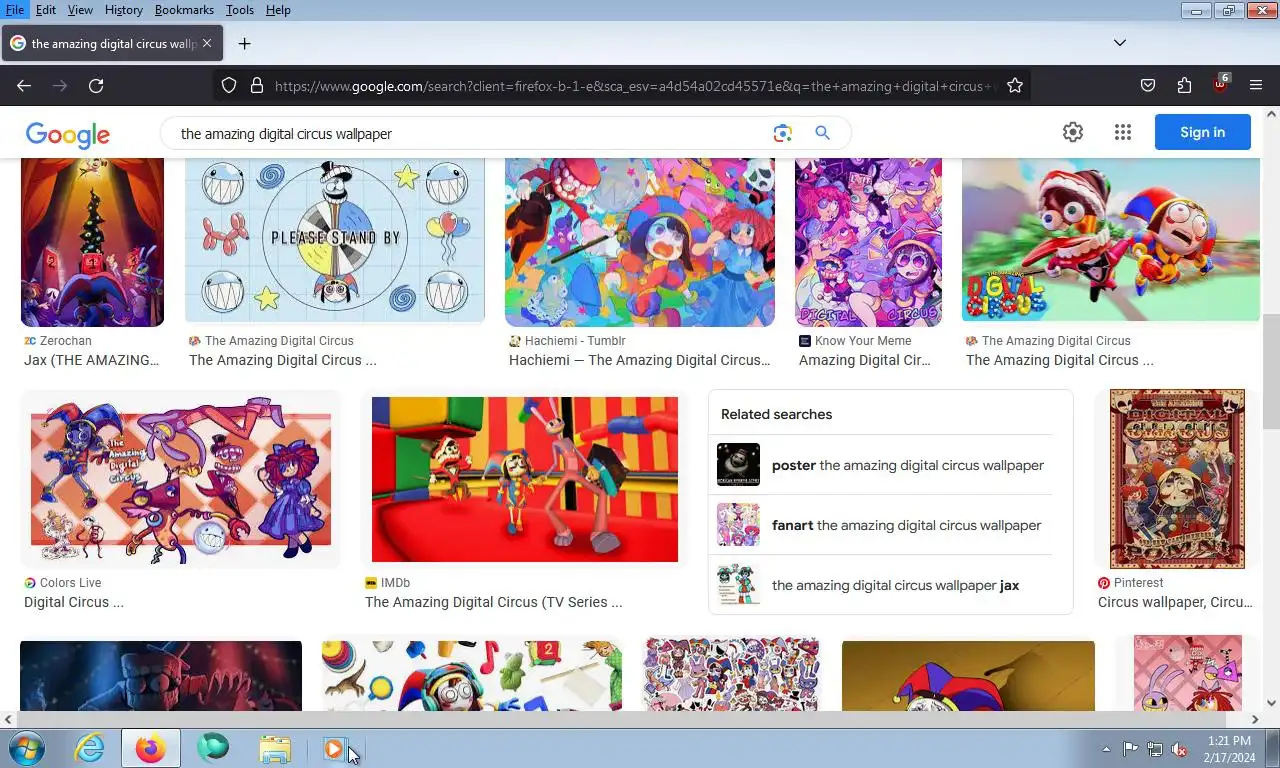Screen dimensions: 1280x768
Task: Open File menu
Action: point(15,10)
